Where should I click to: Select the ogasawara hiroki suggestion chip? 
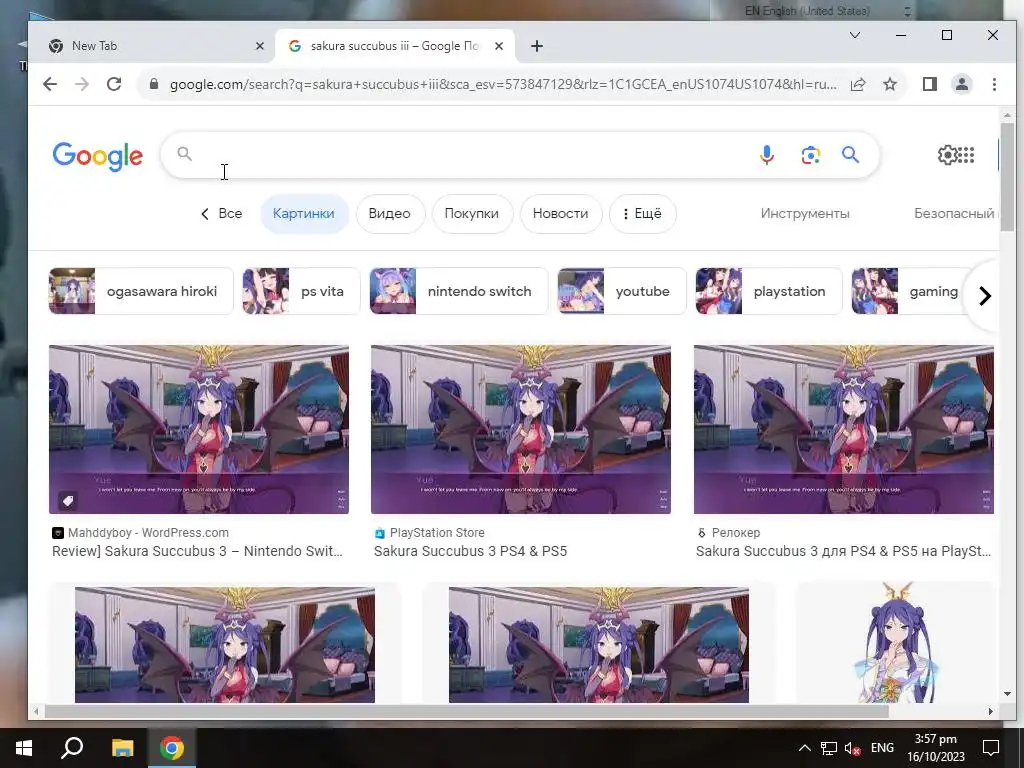[x=141, y=291]
